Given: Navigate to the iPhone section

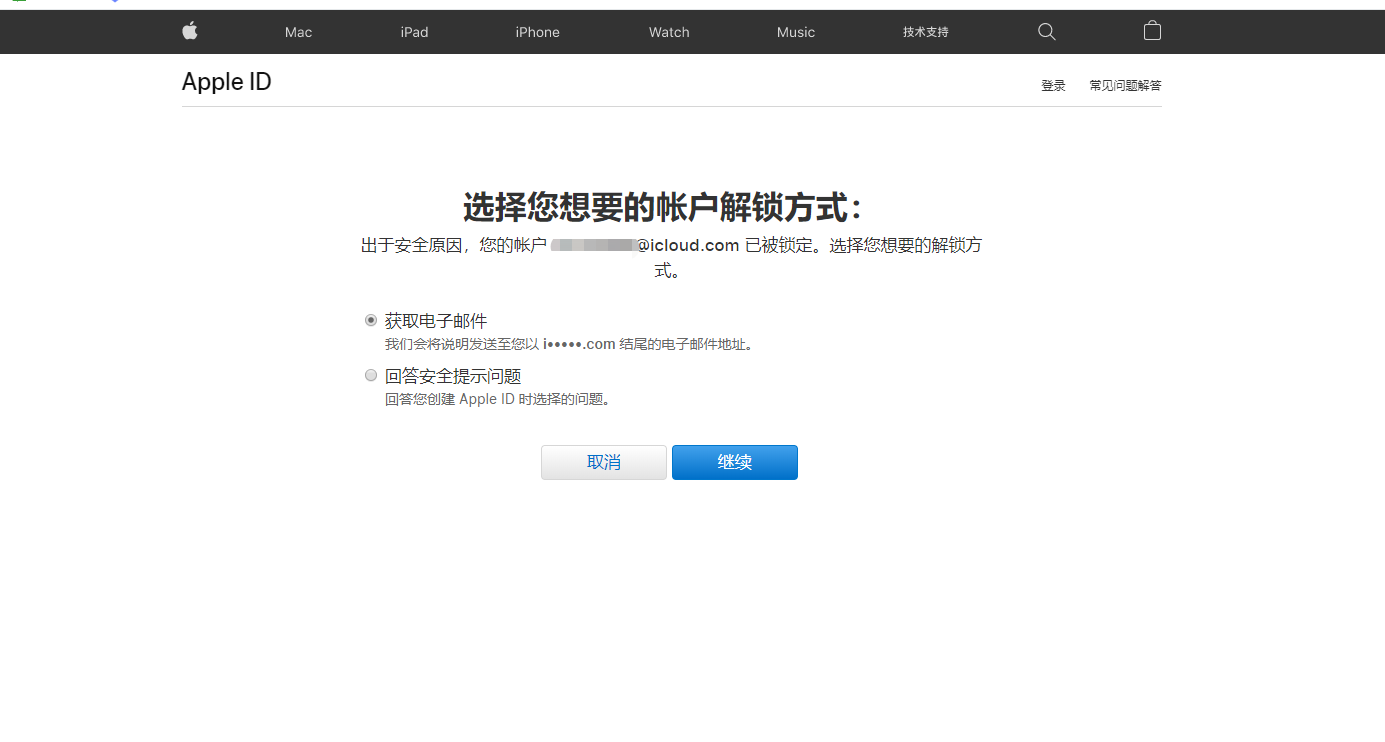Looking at the screenshot, I should (x=537, y=32).
